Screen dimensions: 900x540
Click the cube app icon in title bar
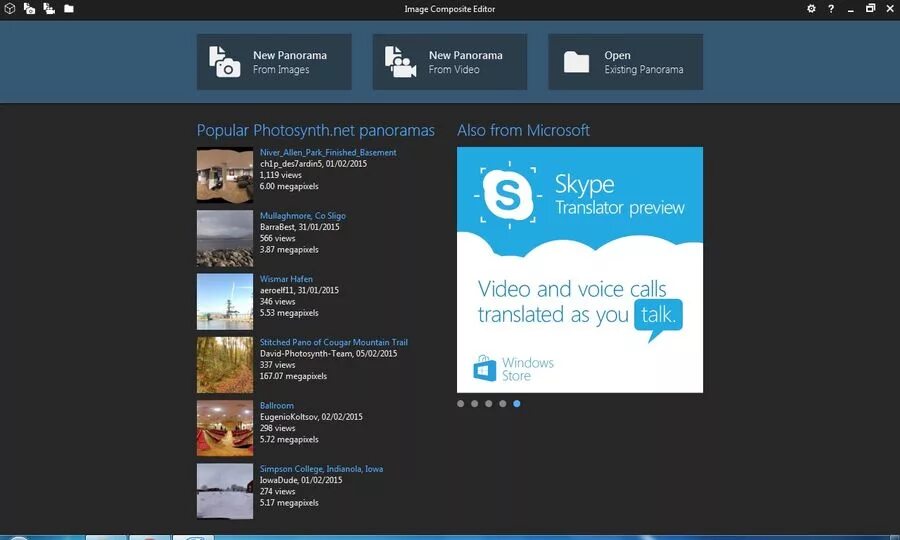click(x=10, y=9)
